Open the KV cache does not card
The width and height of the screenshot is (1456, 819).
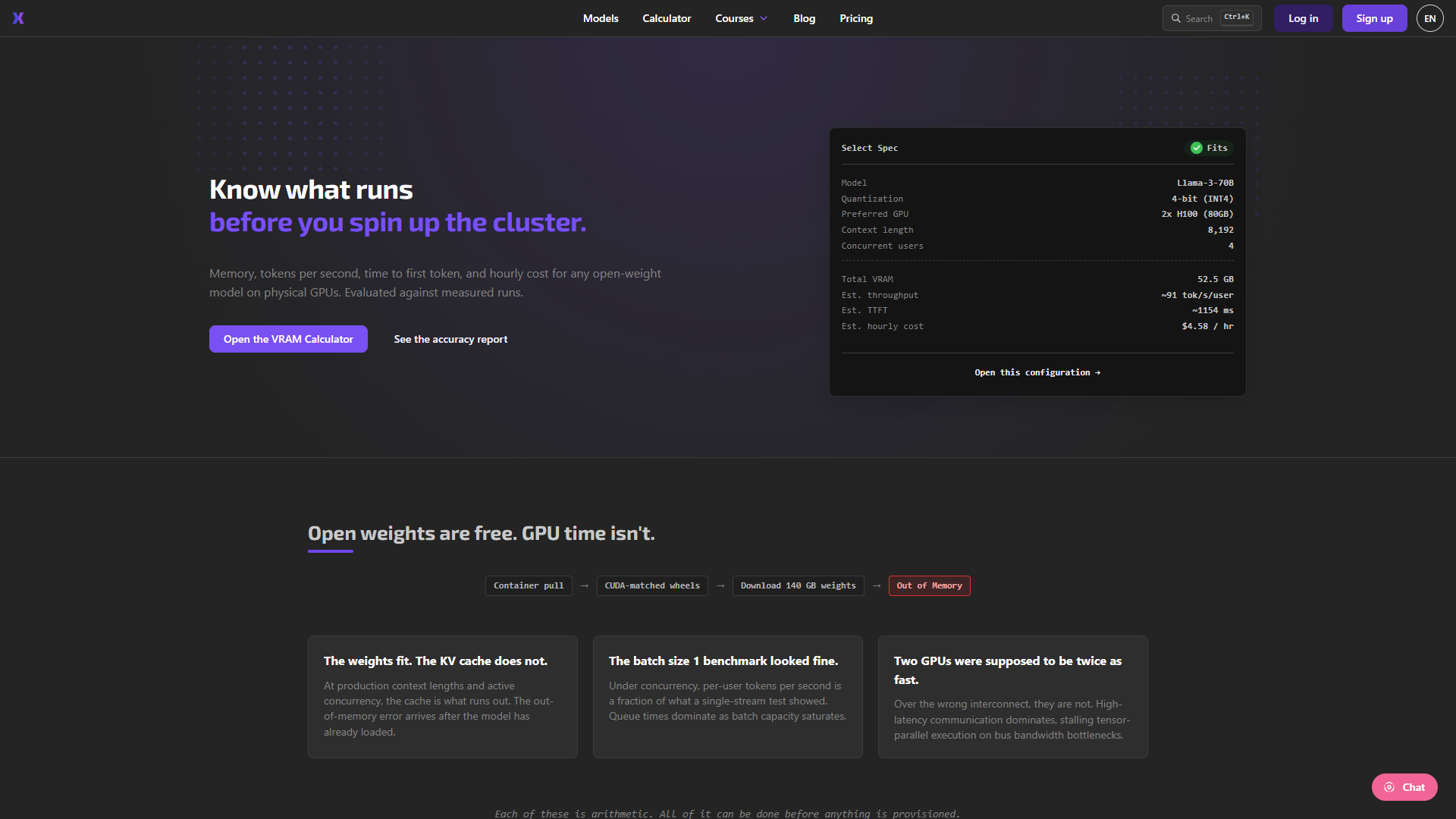pyautogui.click(x=443, y=697)
